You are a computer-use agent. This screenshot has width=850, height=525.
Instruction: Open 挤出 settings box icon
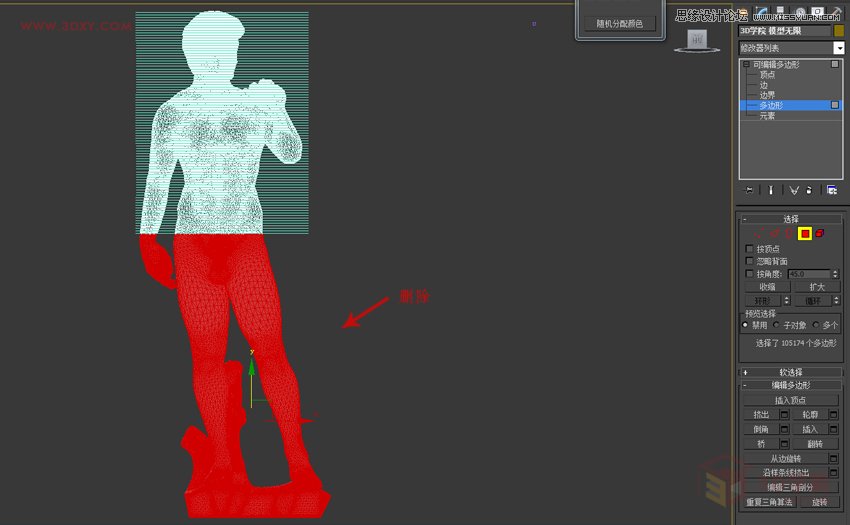coord(784,414)
